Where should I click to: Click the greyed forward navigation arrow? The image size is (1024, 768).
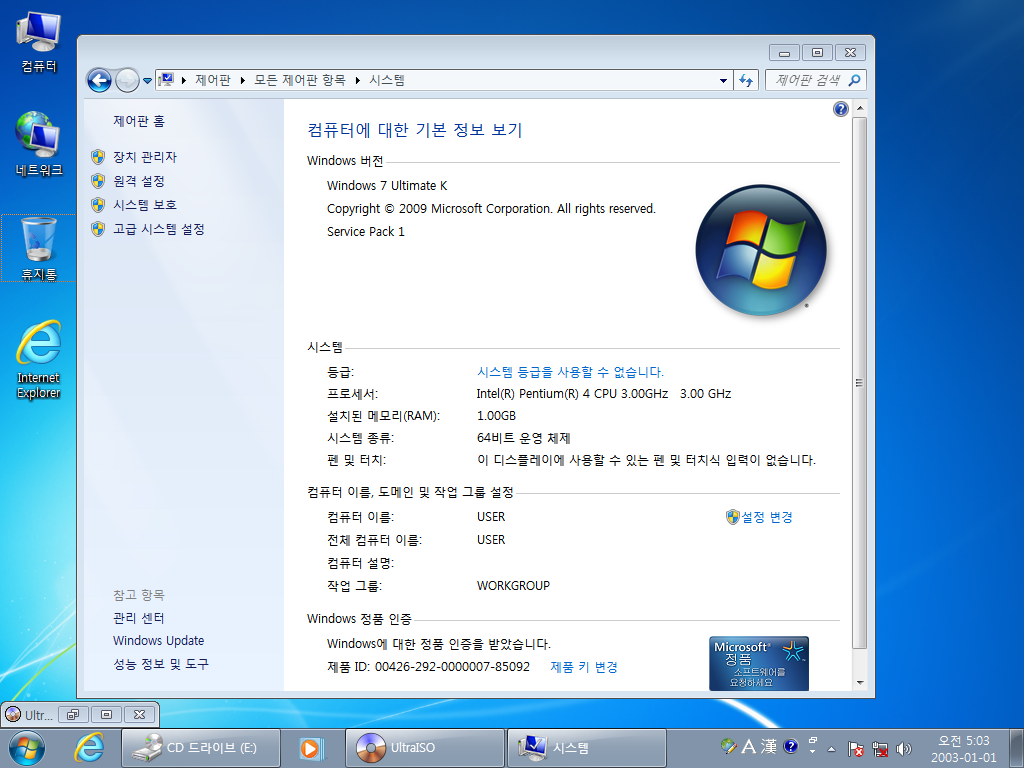127,80
